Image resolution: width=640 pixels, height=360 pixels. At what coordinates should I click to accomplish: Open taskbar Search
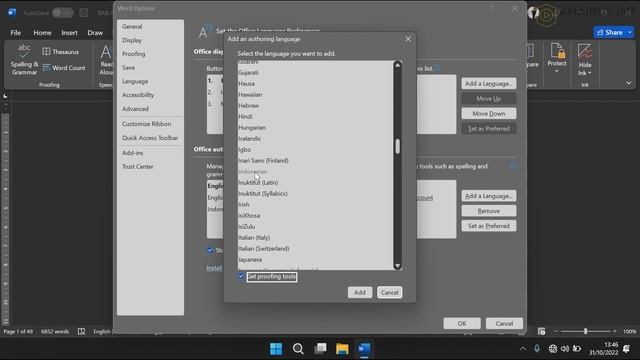(298, 349)
